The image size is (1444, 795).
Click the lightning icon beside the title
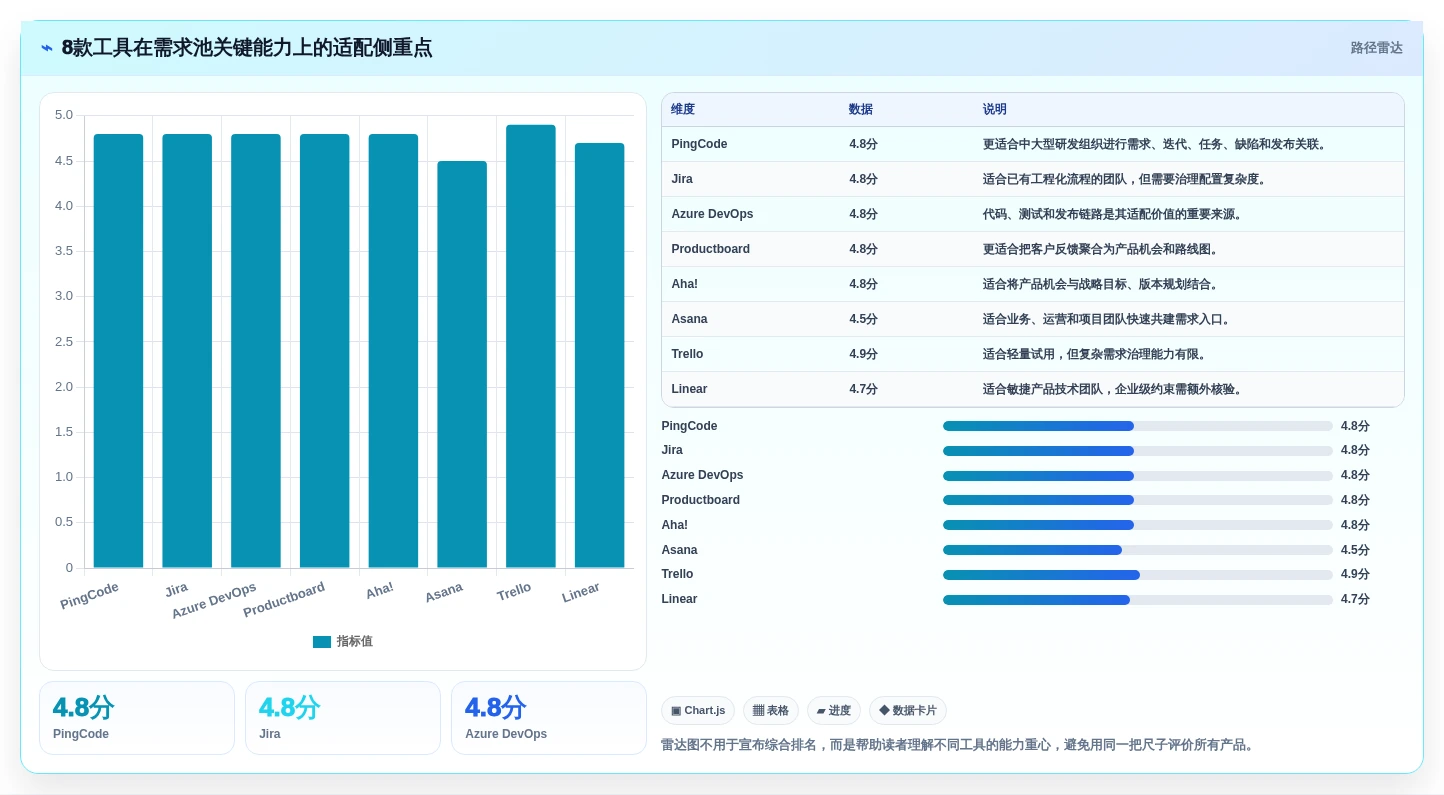(x=47, y=48)
